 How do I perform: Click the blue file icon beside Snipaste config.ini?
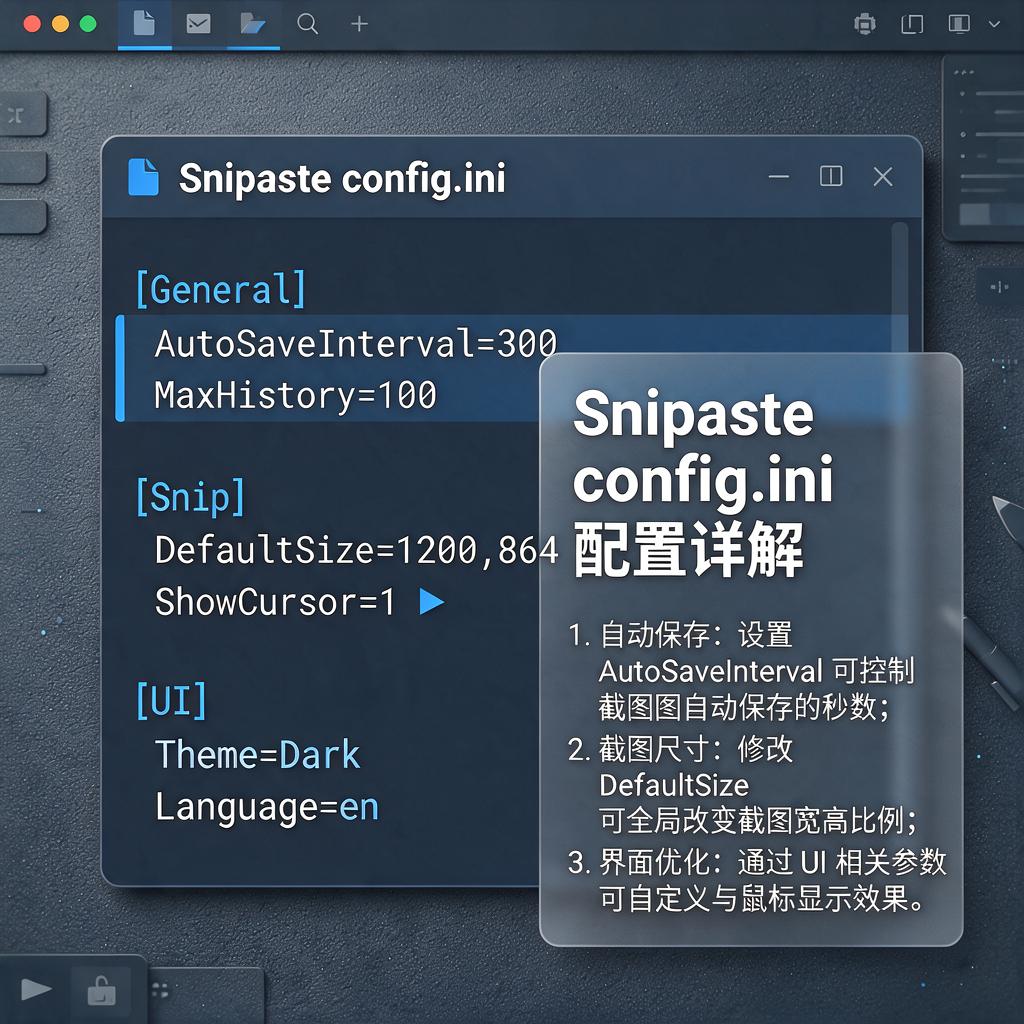[143, 177]
